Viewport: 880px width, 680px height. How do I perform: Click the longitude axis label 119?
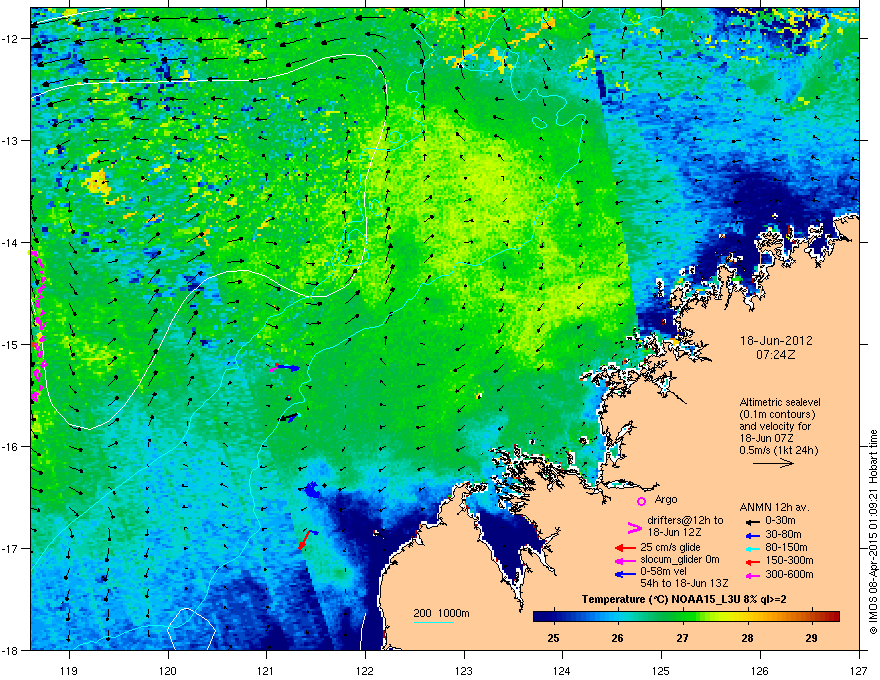point(69,671)
